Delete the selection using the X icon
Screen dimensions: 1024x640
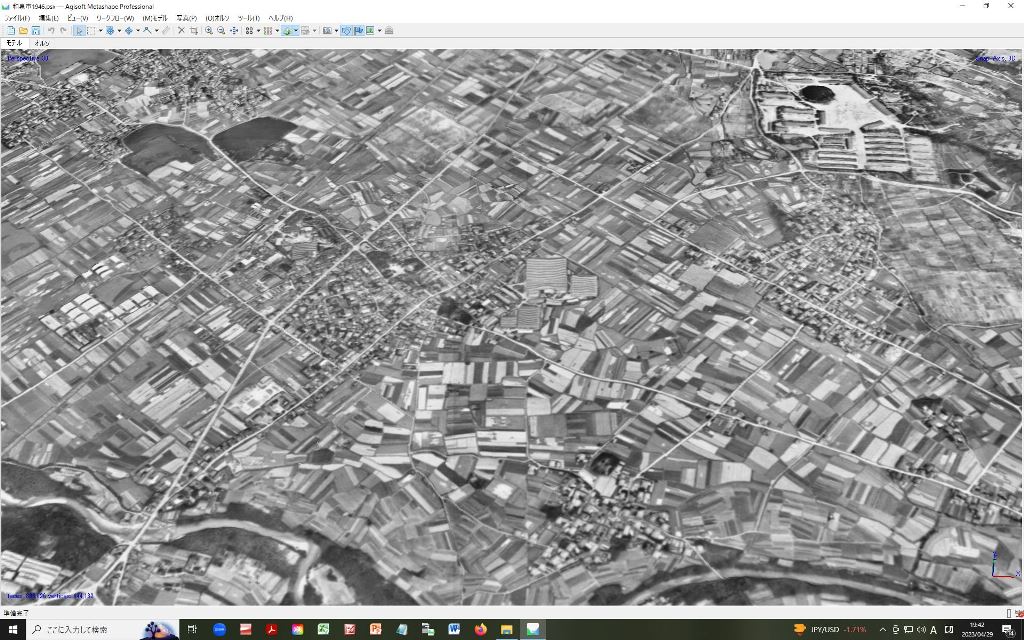[x=182, y=31]
